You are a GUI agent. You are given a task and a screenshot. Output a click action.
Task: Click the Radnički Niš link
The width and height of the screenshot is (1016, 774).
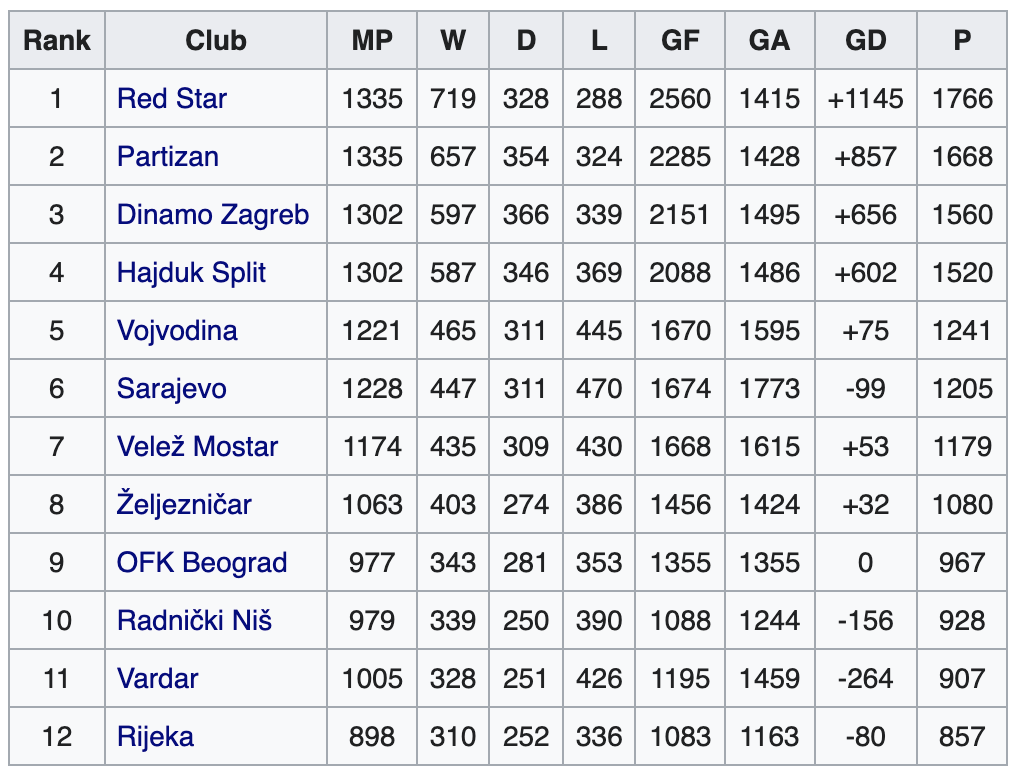tap(194, 621)
